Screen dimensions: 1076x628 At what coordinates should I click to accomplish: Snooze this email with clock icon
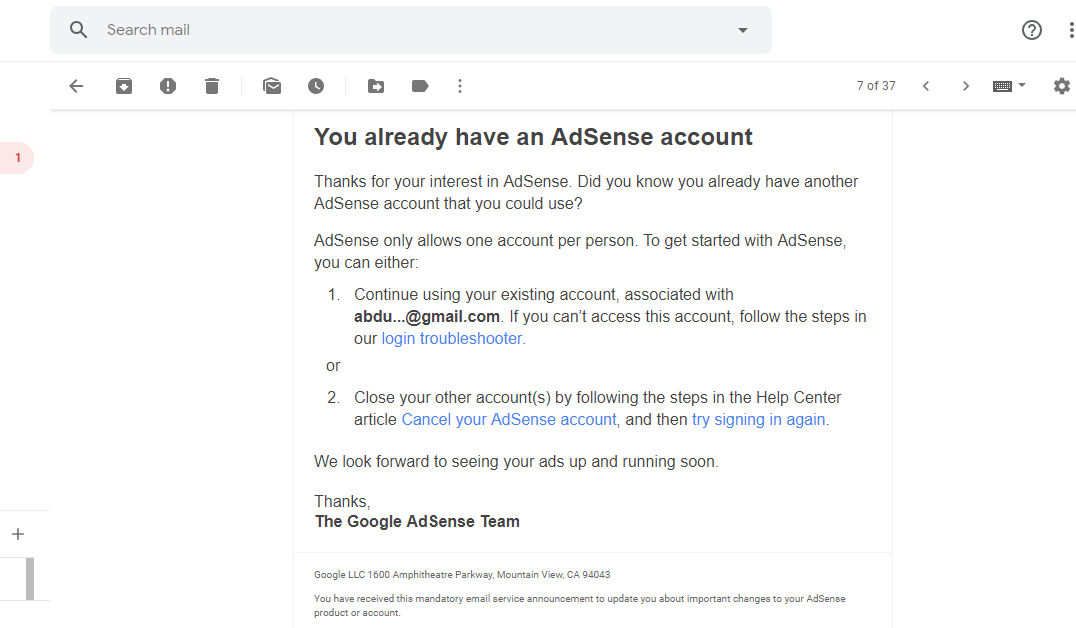(x=316, y=86)
